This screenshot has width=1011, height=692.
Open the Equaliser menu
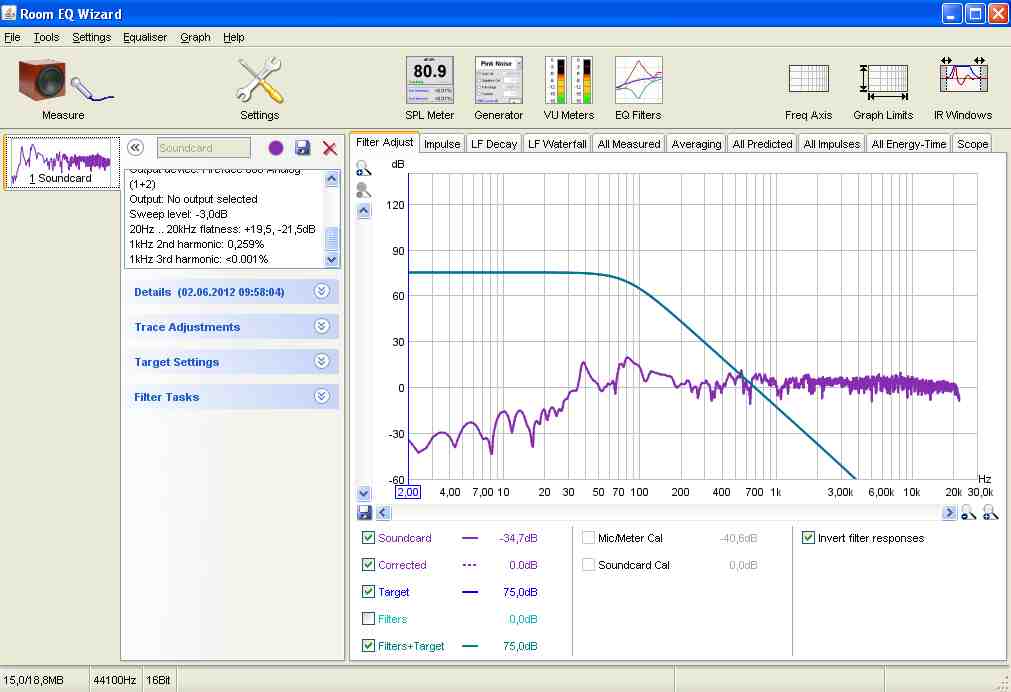pyautogui.click(x=145, y=37)
